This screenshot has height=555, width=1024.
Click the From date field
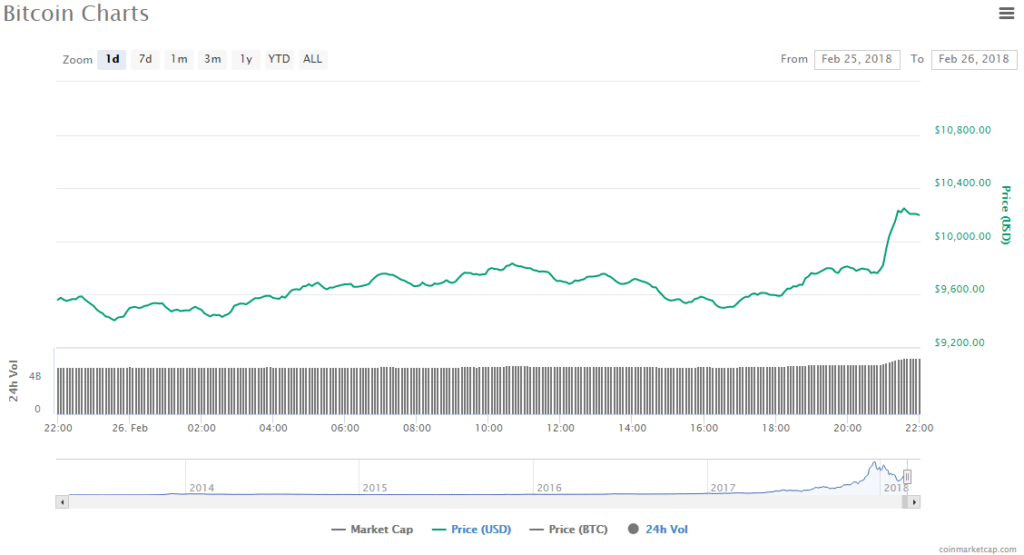click(x=856, y=59)
